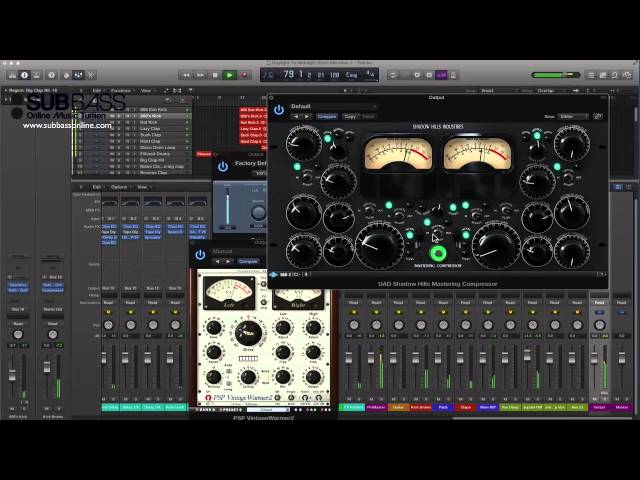Select the Guitar channel strip name

click(398, 407)
